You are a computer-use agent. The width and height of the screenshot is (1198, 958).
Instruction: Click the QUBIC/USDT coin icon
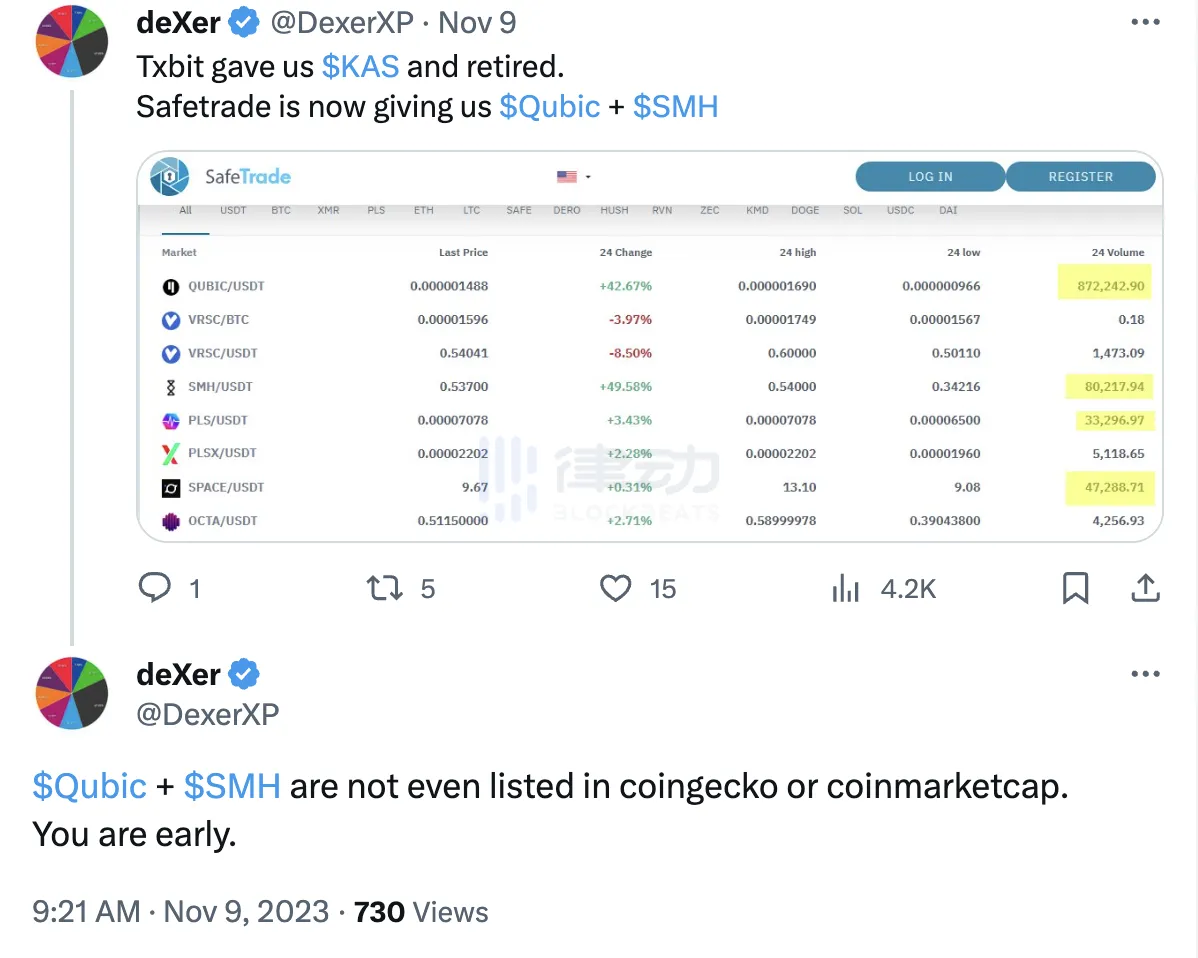[x=171, y=286]
